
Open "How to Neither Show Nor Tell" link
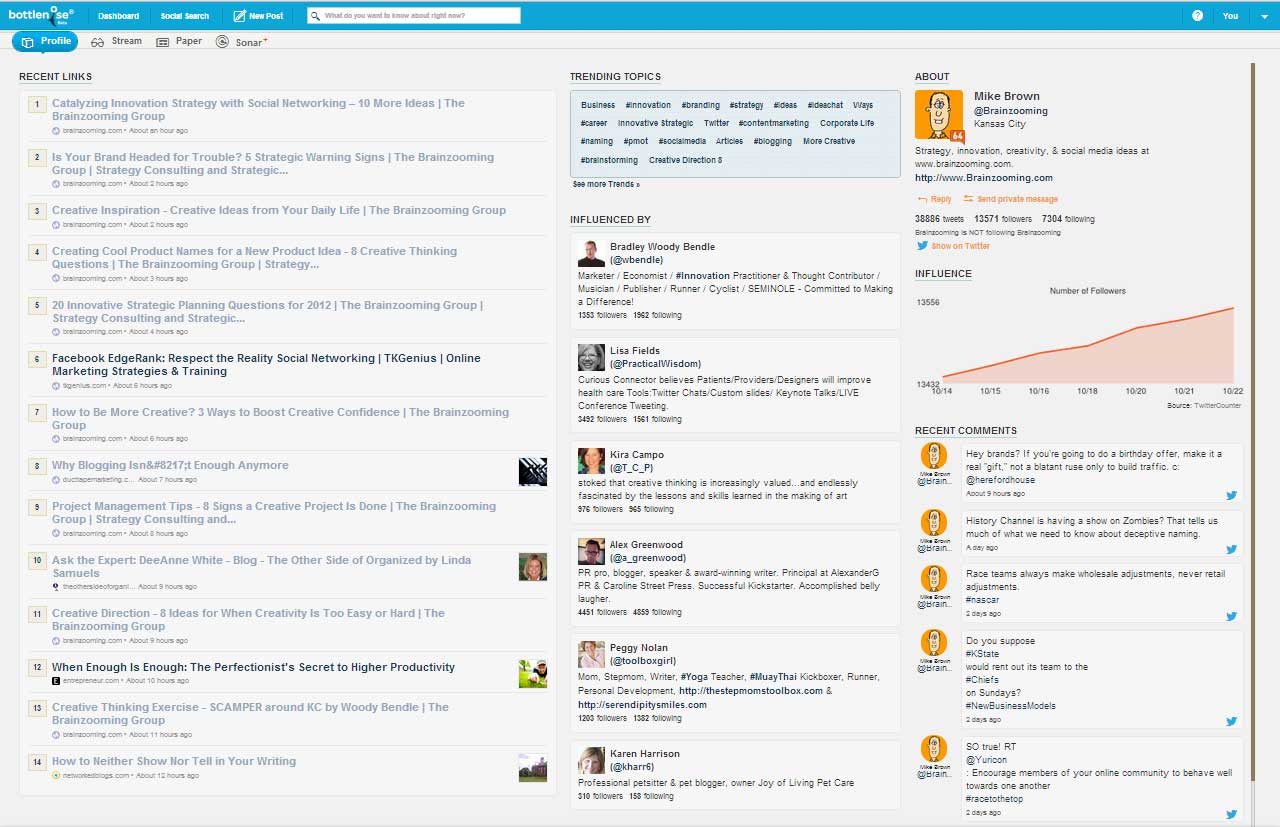coord(174,761)
